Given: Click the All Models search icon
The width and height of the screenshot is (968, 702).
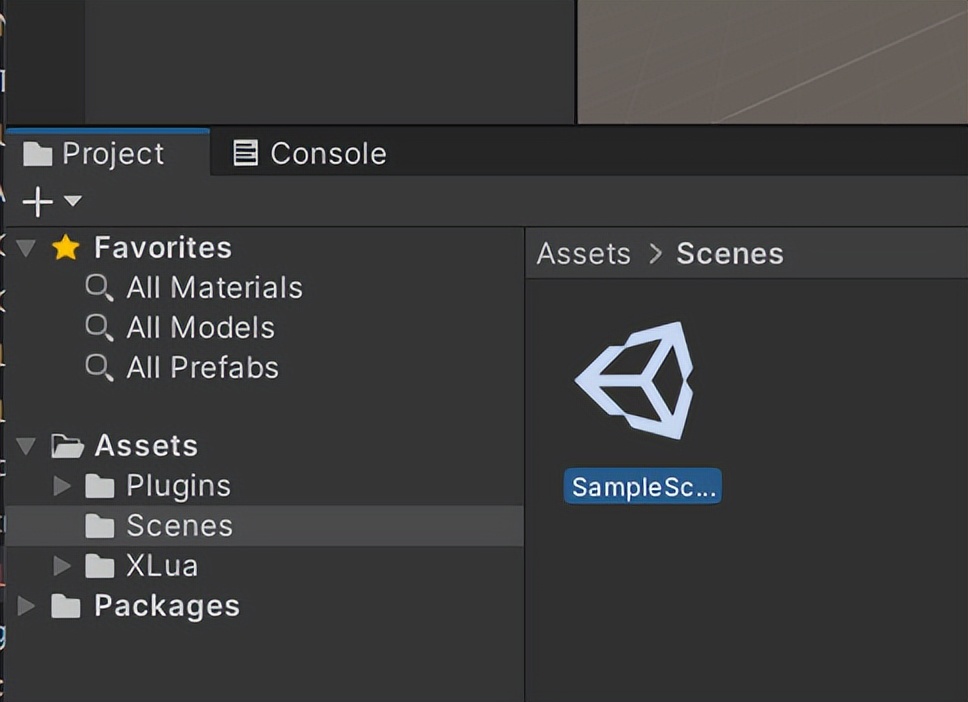Looking at the screenshot, I should tap(99, 328).
